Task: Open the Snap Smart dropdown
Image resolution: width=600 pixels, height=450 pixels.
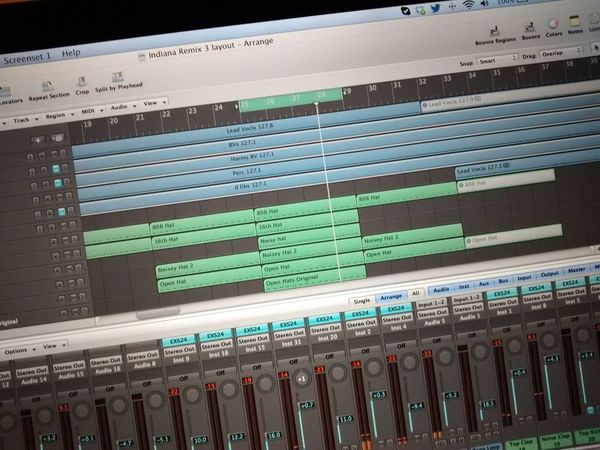Action: pos(497,60)
